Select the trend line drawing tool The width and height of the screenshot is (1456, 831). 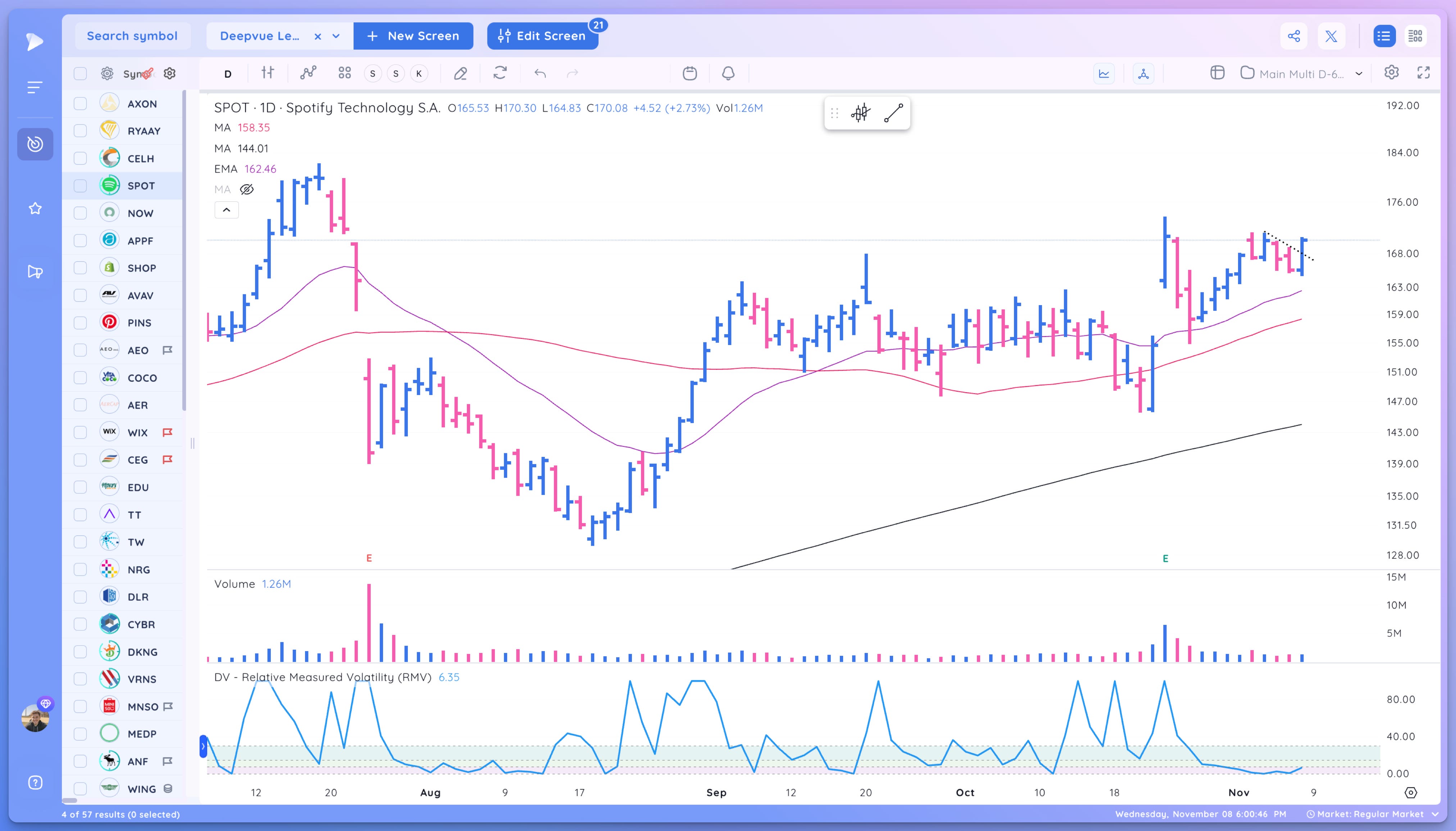[893, 113]
